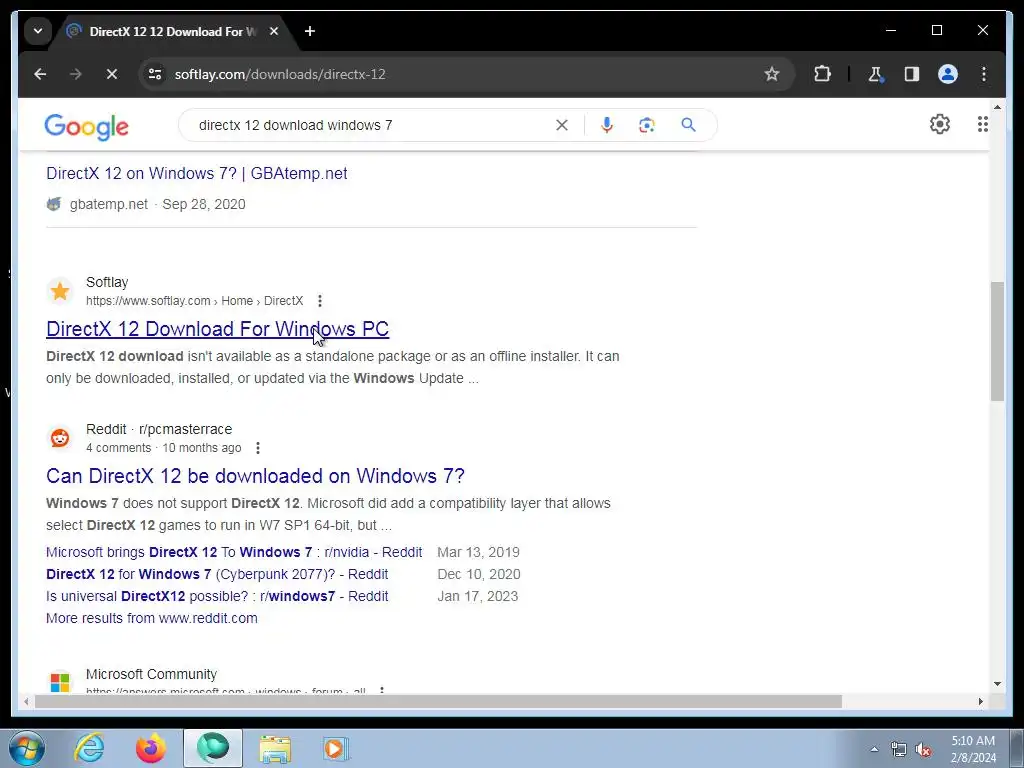Submit search with magnifier icon
1024x768 pixels.
click(x=688, y=125)
